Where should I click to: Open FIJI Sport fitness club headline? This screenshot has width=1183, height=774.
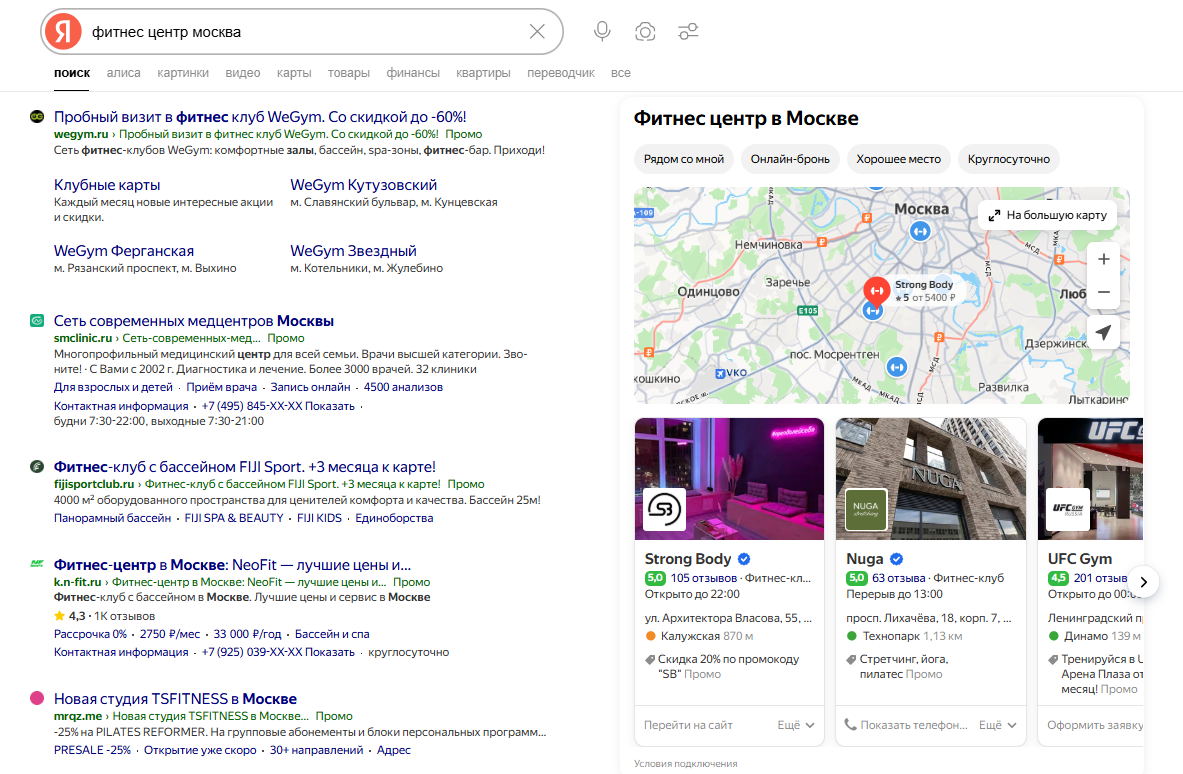pos(244,467)
